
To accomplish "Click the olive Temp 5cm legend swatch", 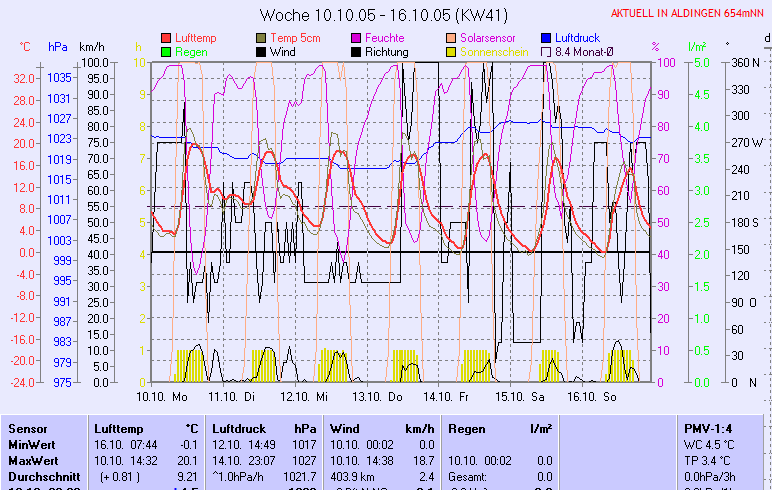I will tap(261, 38).
